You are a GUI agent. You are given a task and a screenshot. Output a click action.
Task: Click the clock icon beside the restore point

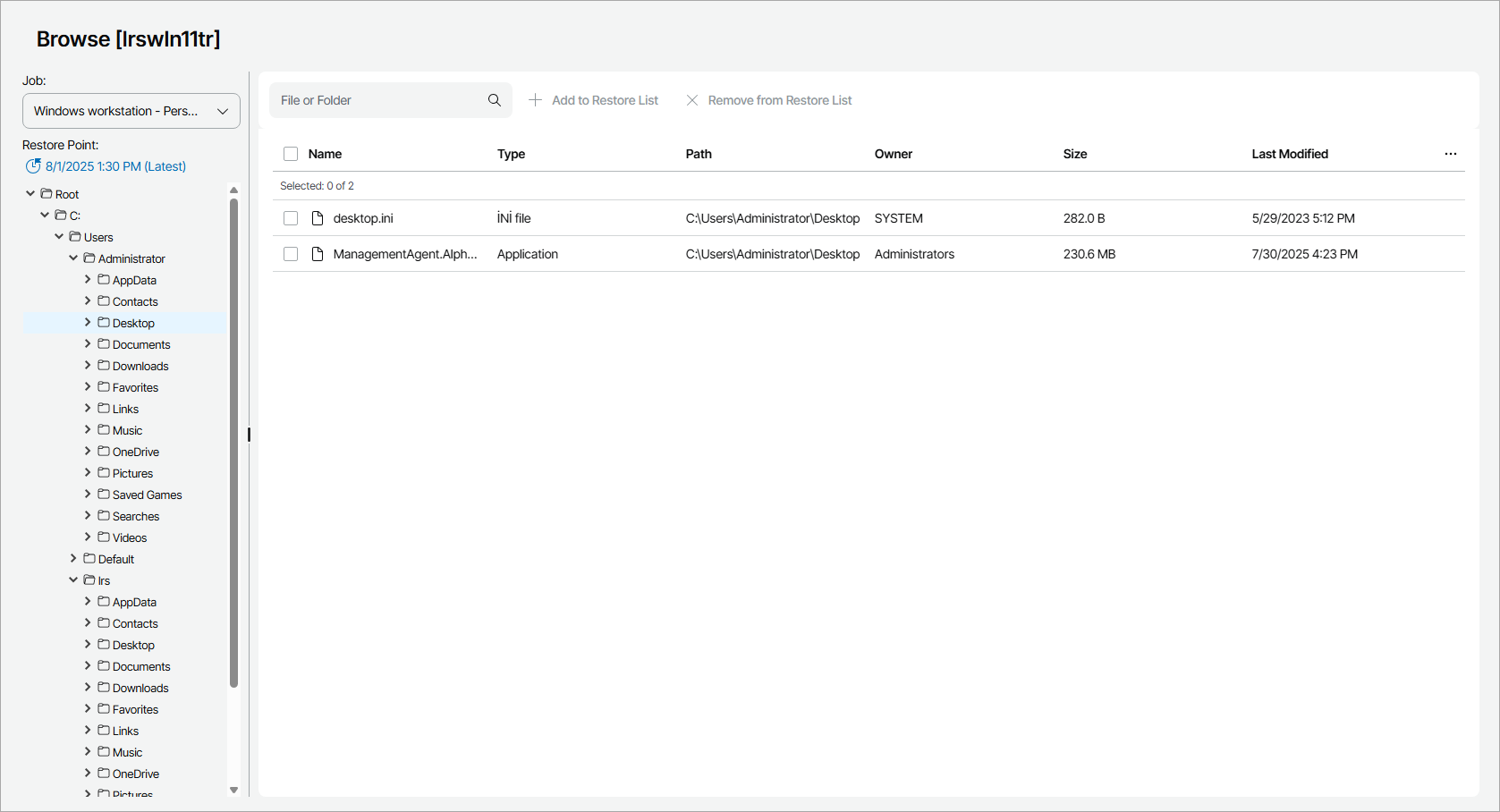(33, 166)
